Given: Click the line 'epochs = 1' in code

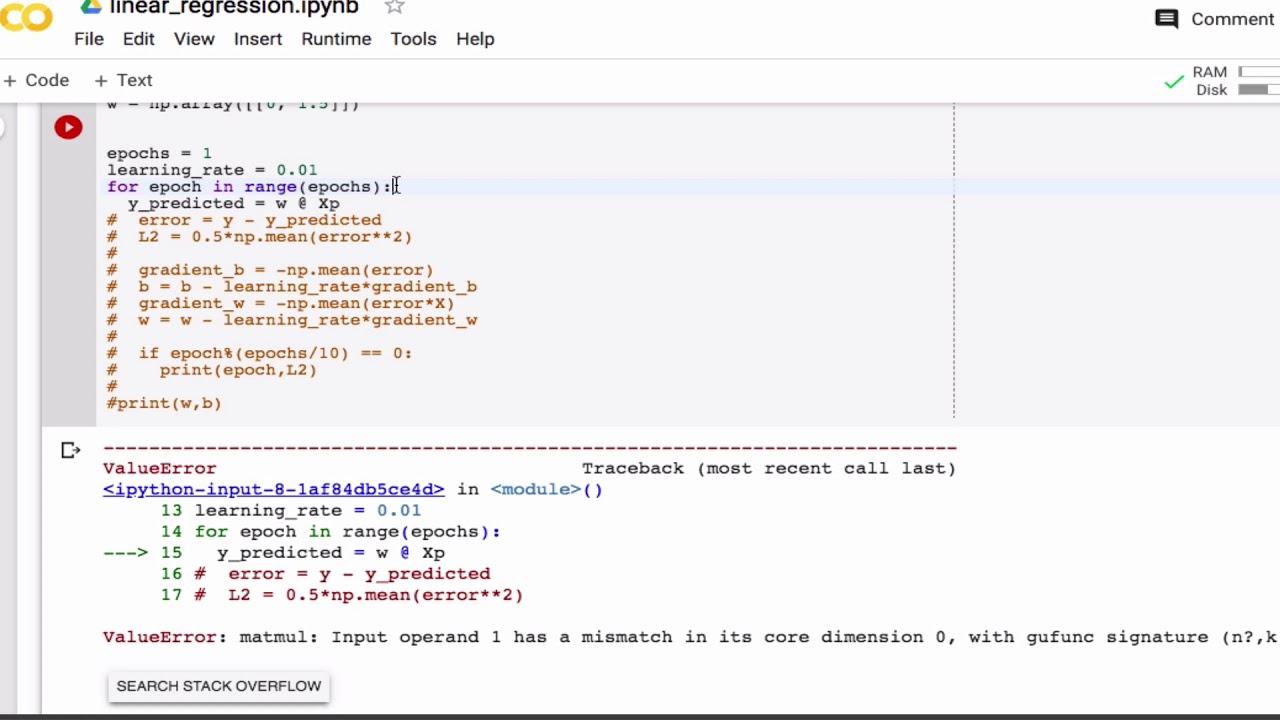Looking at the screenshot, I should tap(159, 153).
